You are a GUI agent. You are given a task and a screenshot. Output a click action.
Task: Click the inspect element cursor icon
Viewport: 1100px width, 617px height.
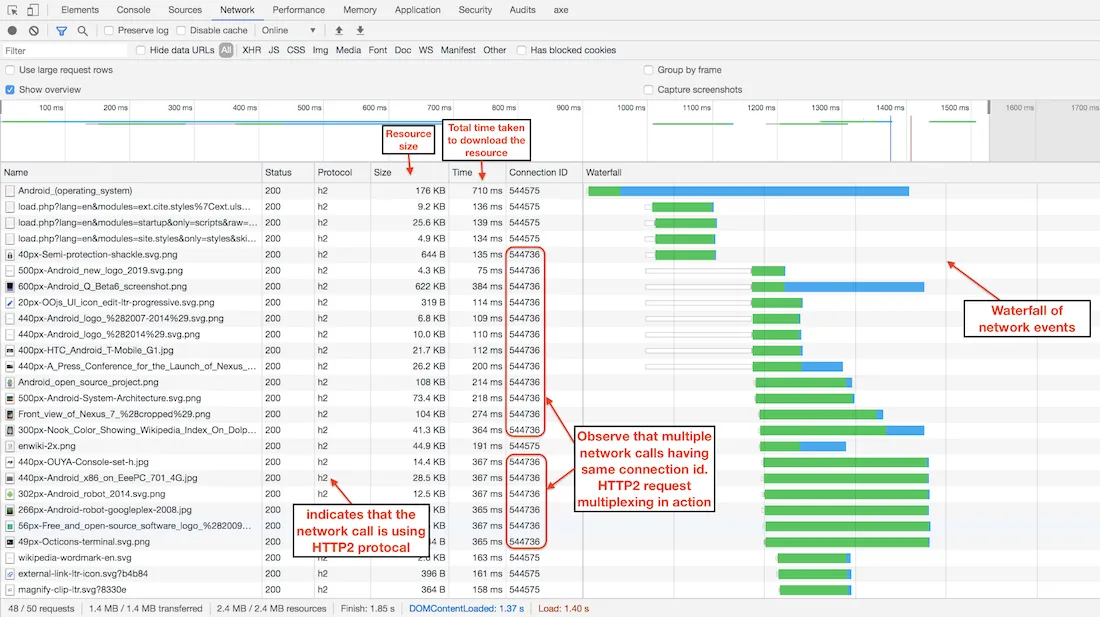click(x=13, y=10)
